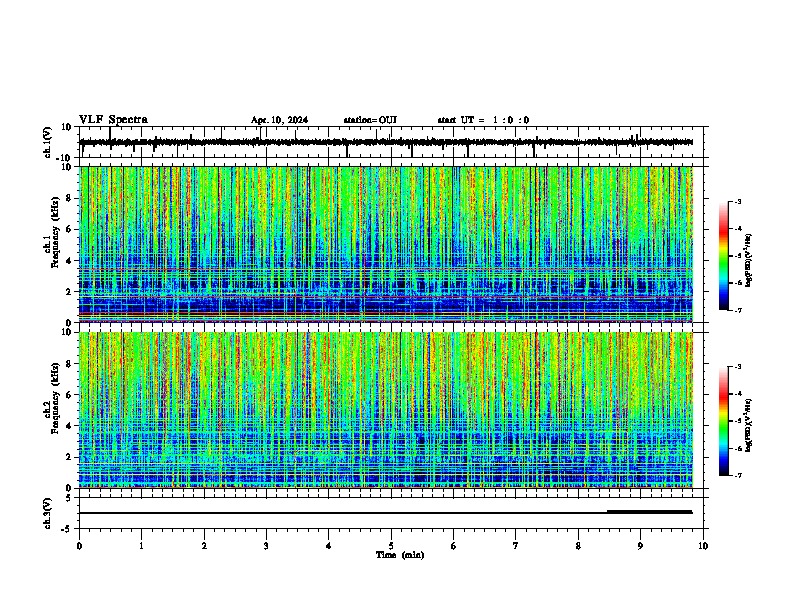This screenshot has width=792, height=612.
Task: Click the "-3" label atop ch.1 colorbar
Action: pyautogui.click(x=737, y=201)
